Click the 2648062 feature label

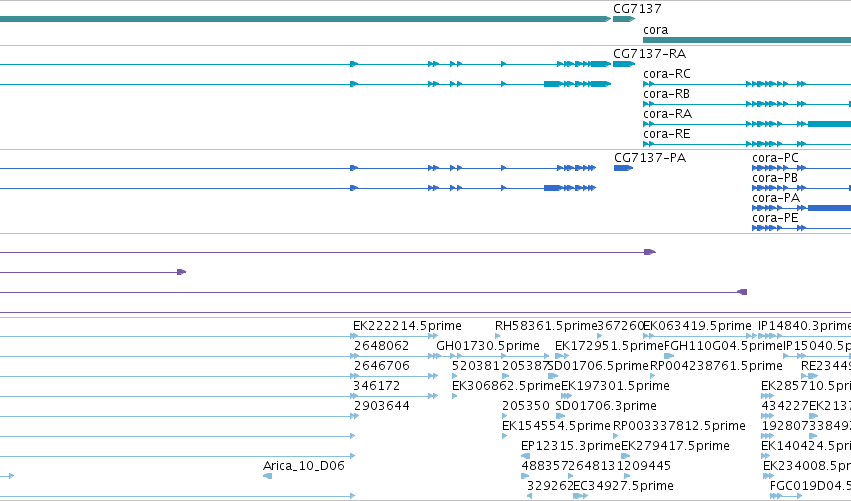(x=382, y=346)
